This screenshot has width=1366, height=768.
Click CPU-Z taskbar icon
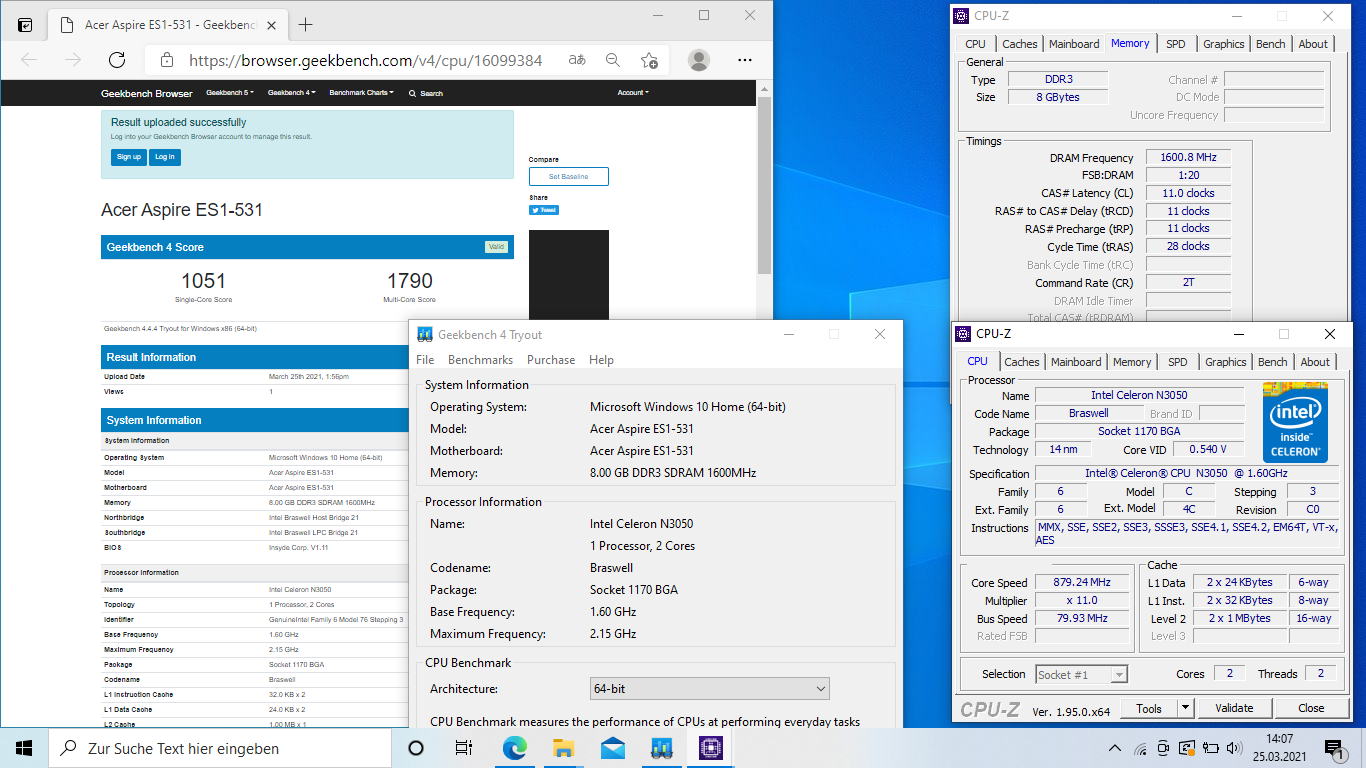[710, 748]
